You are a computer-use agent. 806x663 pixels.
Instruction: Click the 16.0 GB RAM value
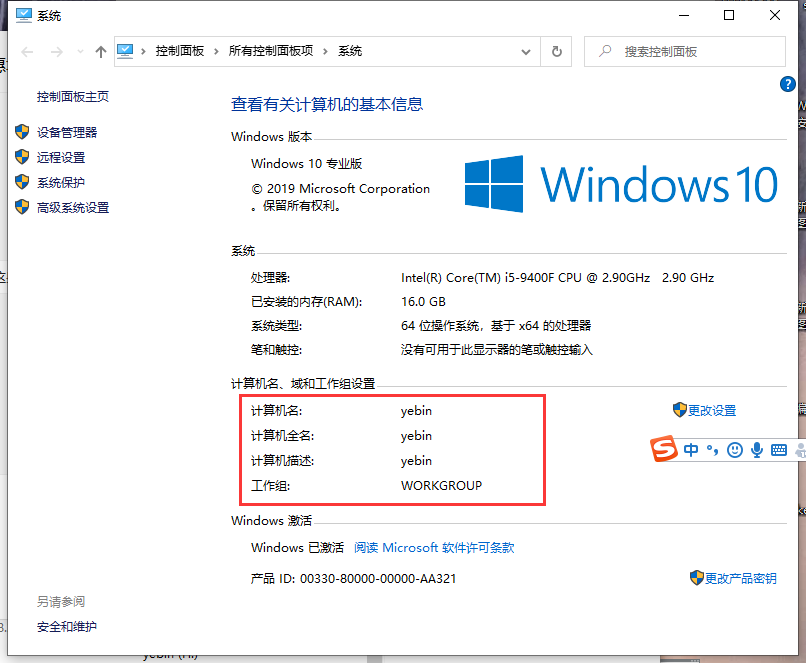[423, 302]
